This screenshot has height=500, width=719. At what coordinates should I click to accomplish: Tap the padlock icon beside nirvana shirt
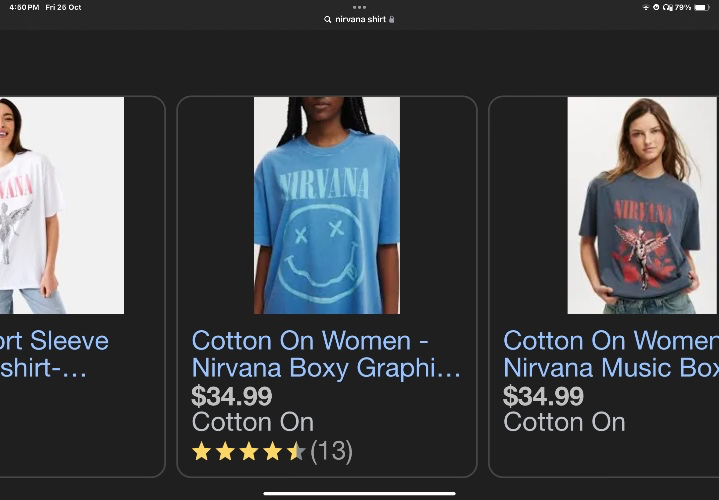[391, 19]
